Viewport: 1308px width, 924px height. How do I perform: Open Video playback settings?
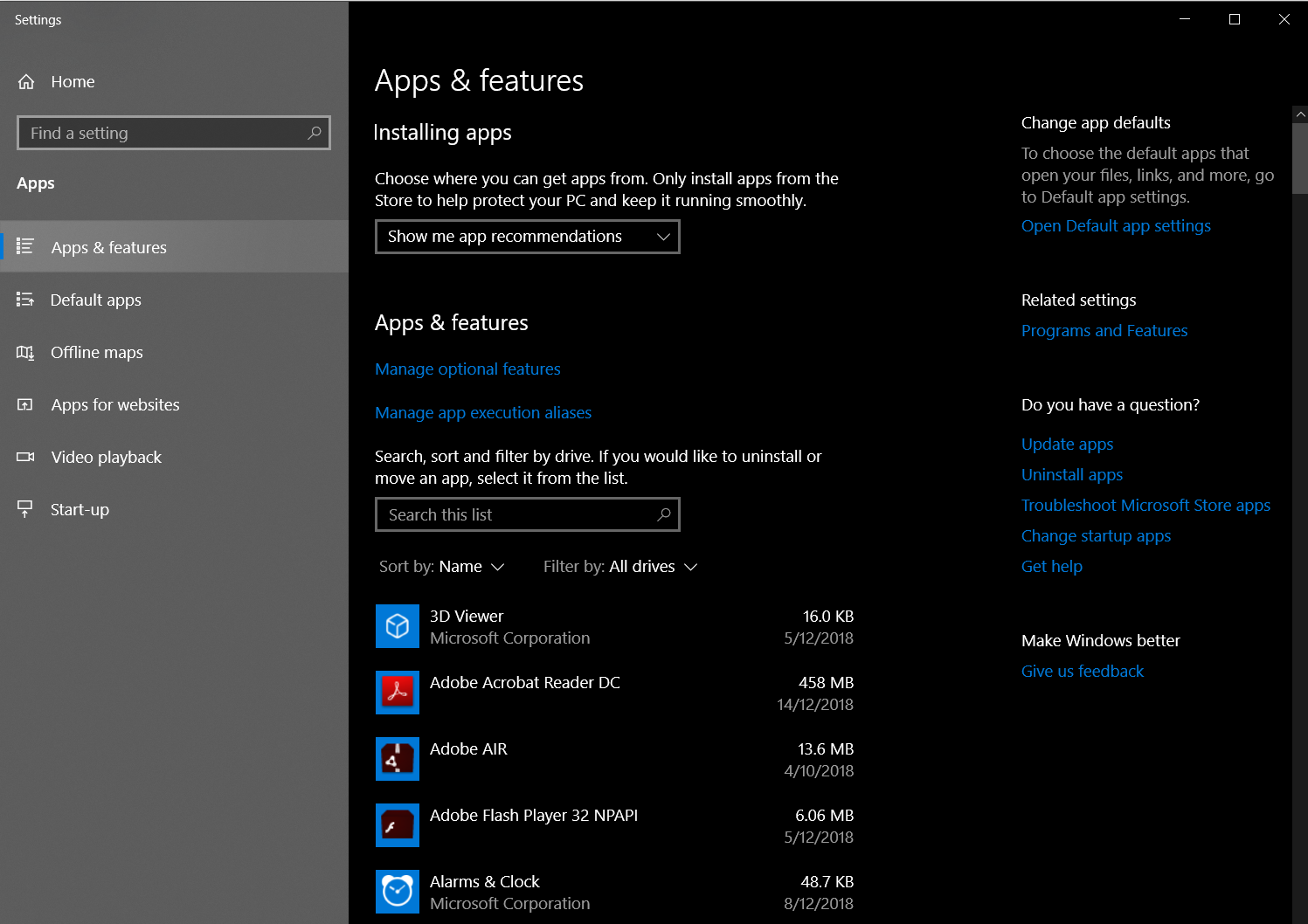175,457
